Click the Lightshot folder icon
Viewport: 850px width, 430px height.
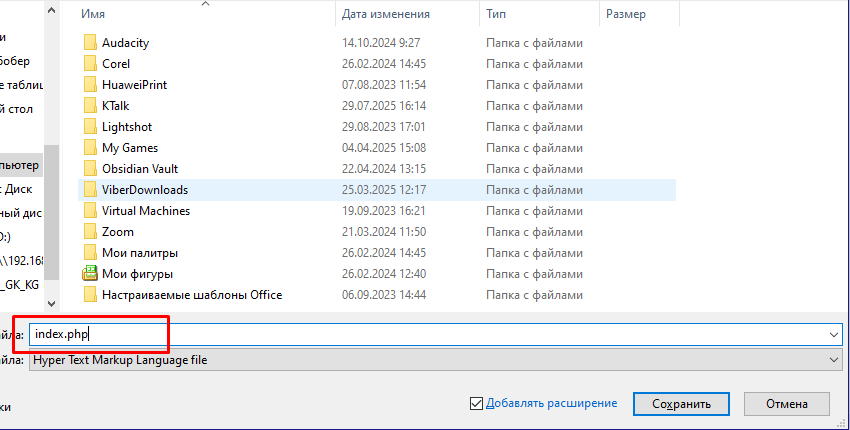point(90,127)
